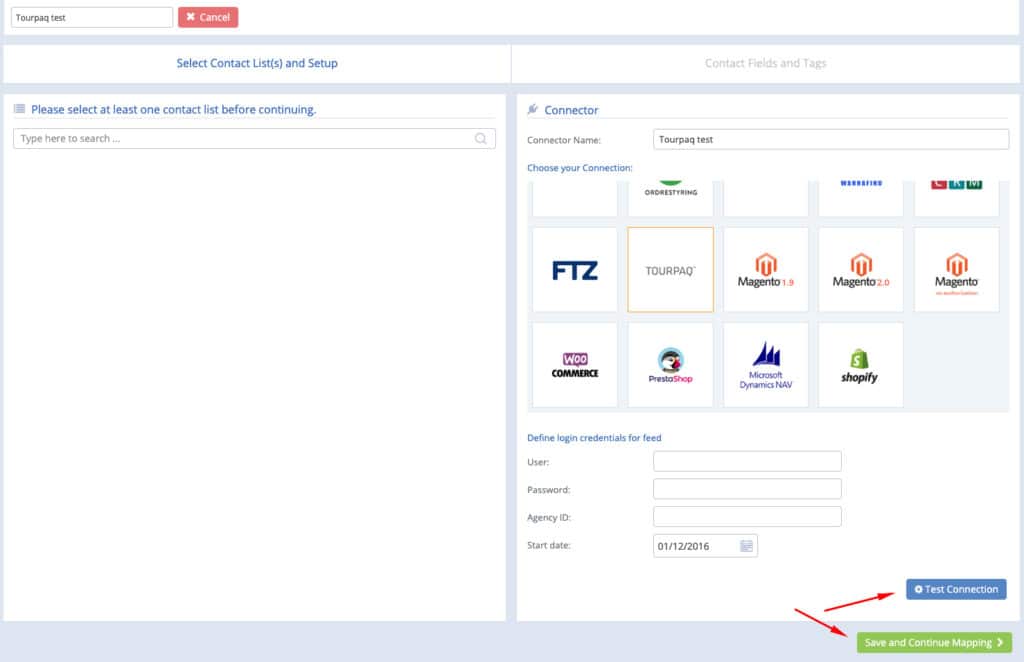Click 'Define login credentials for feed' text
Viewport: 1024px width, 662px height.
point(594,438)
